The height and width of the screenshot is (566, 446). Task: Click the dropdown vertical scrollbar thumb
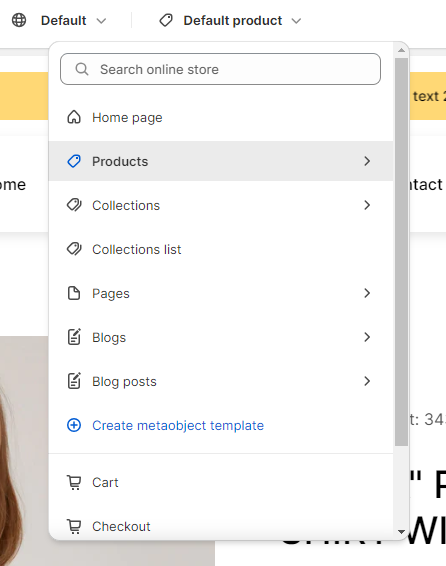pos(401,252)
